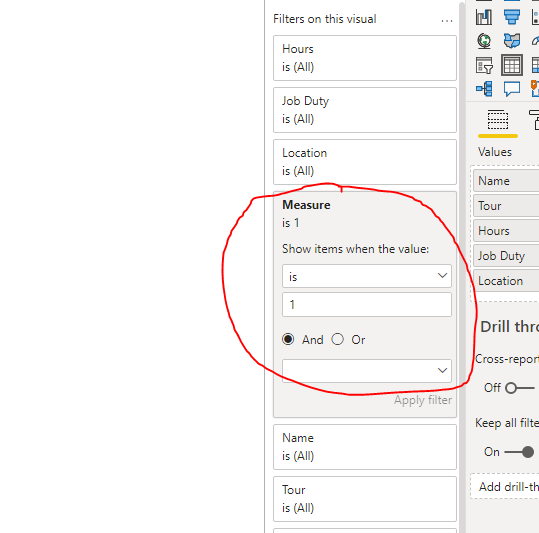The image size is (539, 533).
Task: Select the And radio button
Action: pos(288,339)
